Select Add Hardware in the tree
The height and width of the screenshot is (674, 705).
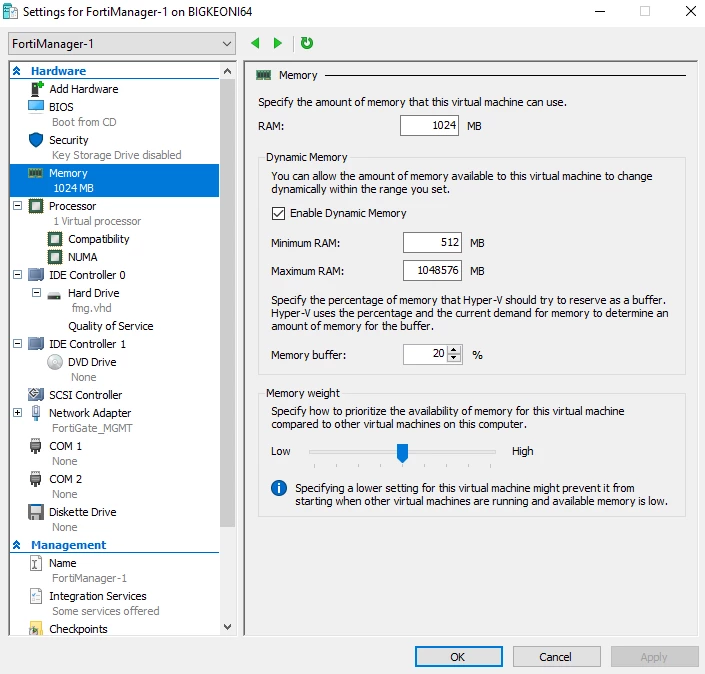(x=84, y=89)
